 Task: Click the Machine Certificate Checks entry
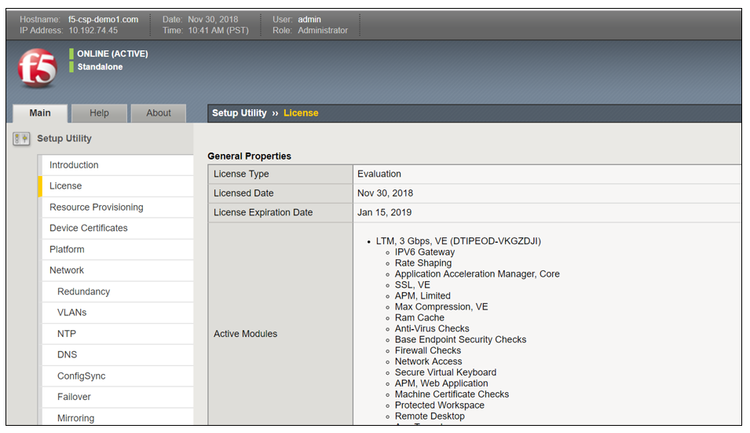tap(452, 394)
